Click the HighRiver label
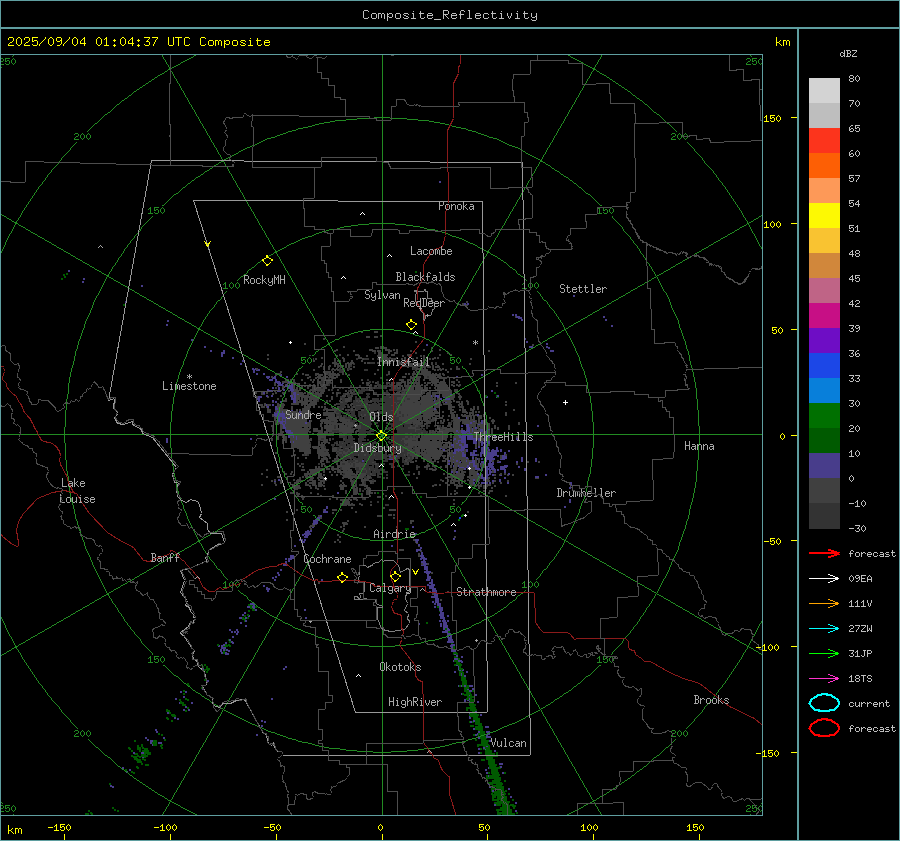The image size is (900, 841). click(x=414, y=702)
